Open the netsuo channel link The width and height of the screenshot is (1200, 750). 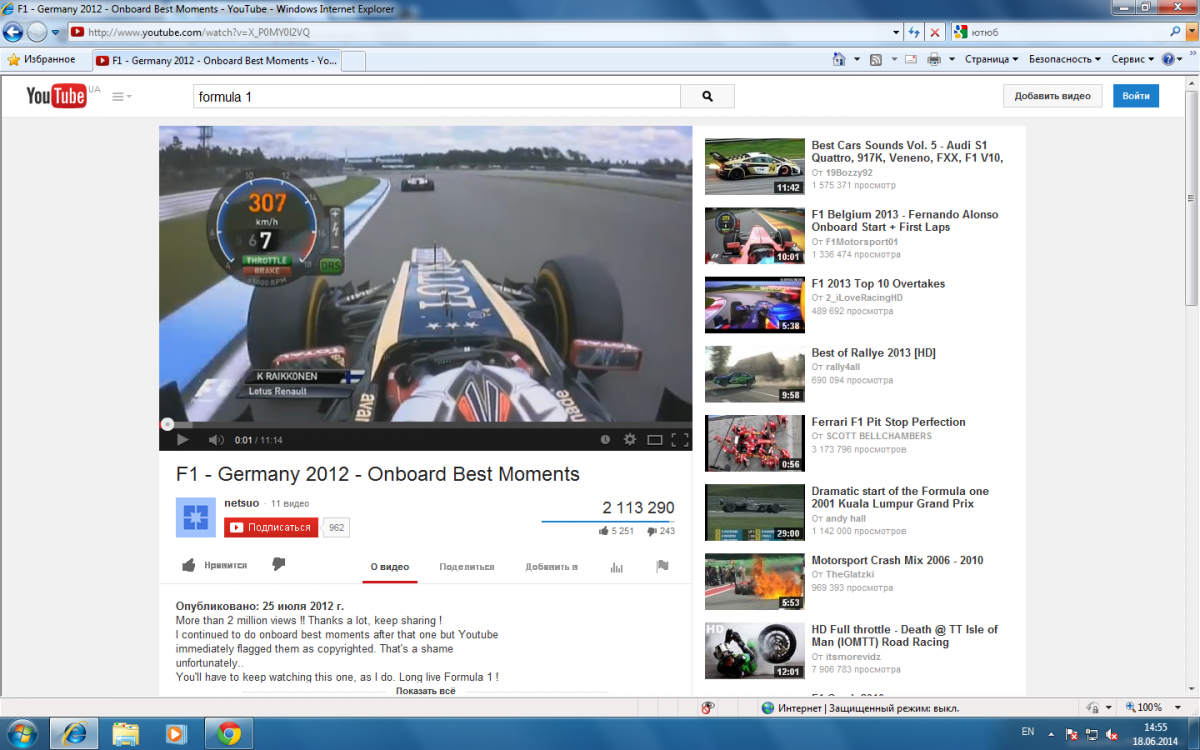point(242,503)
